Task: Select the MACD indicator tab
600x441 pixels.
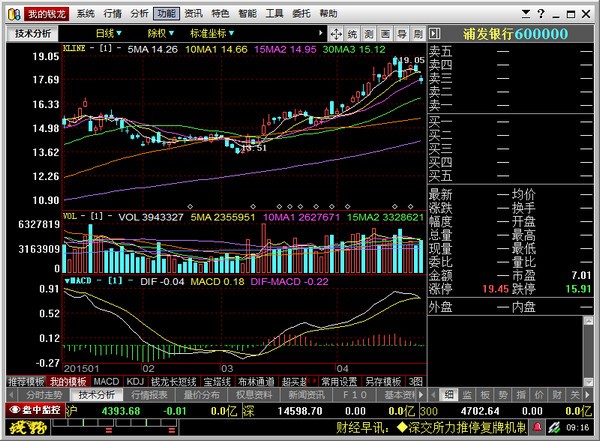Action: (107, 382)
